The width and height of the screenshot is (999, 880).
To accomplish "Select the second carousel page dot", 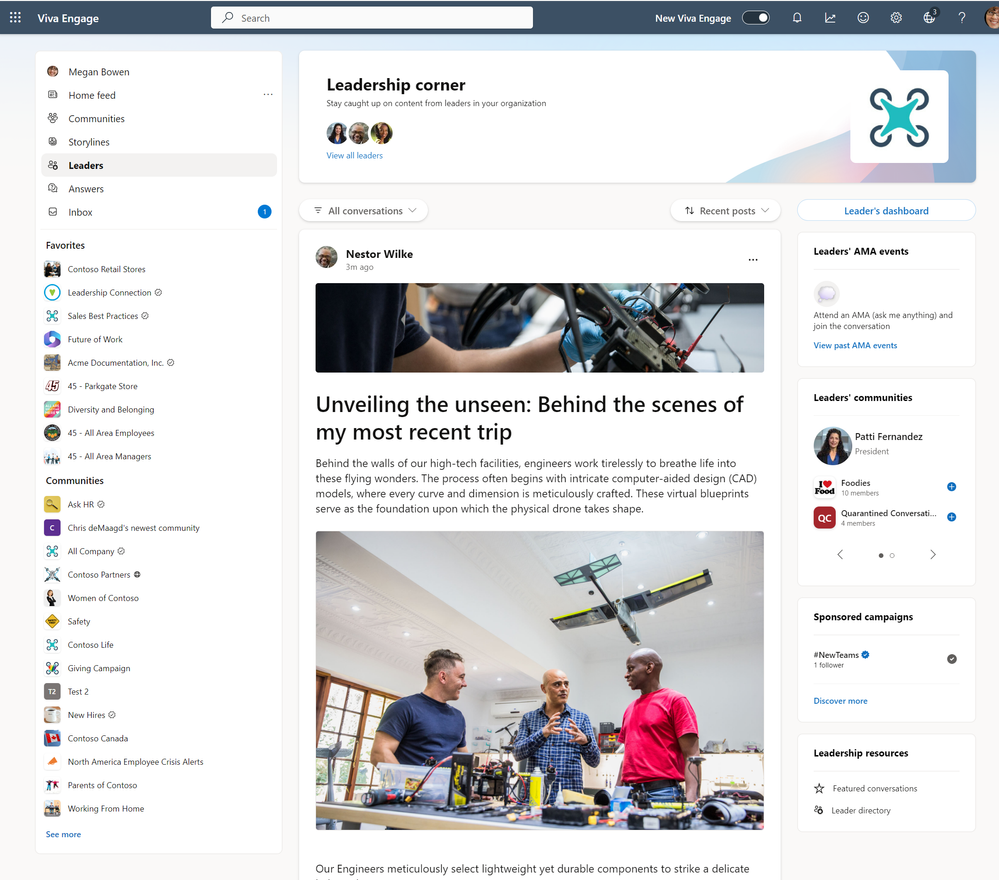I will pos(892,556).
